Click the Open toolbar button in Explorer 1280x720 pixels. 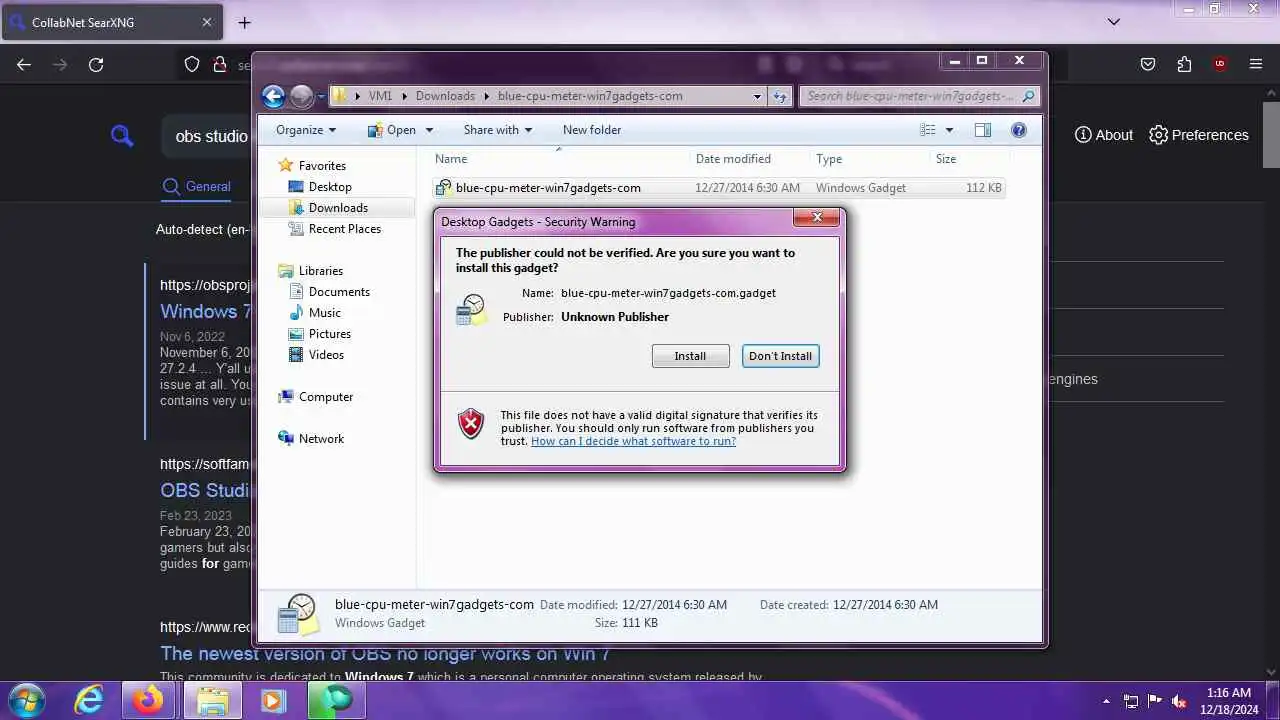point(392,130)
